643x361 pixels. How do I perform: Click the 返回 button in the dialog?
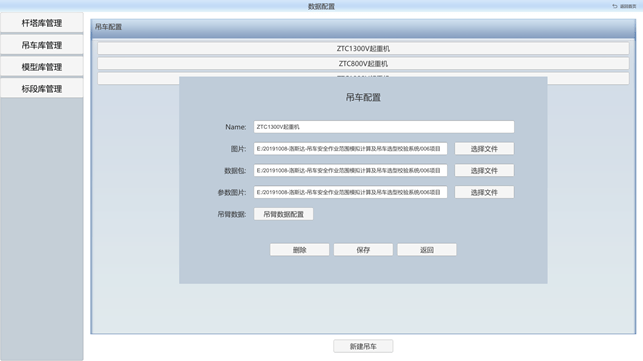[427, 250]
